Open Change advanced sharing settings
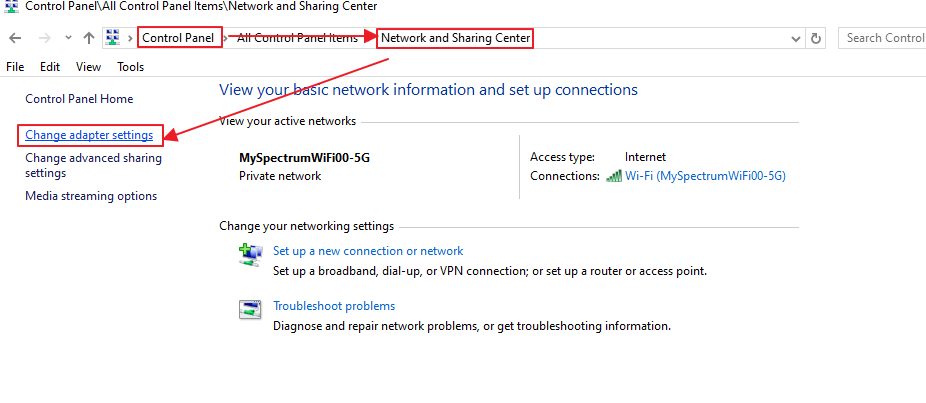This screenshot has height=403, width=926. coord(93,165)
